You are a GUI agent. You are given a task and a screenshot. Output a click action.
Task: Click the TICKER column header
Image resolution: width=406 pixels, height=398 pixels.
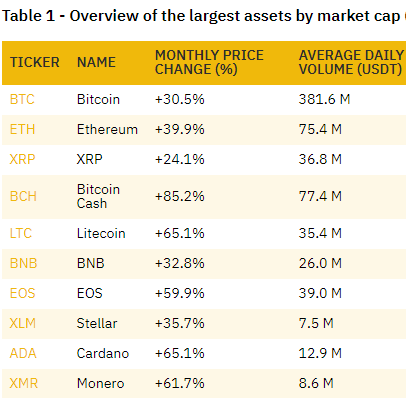point(35,62)
